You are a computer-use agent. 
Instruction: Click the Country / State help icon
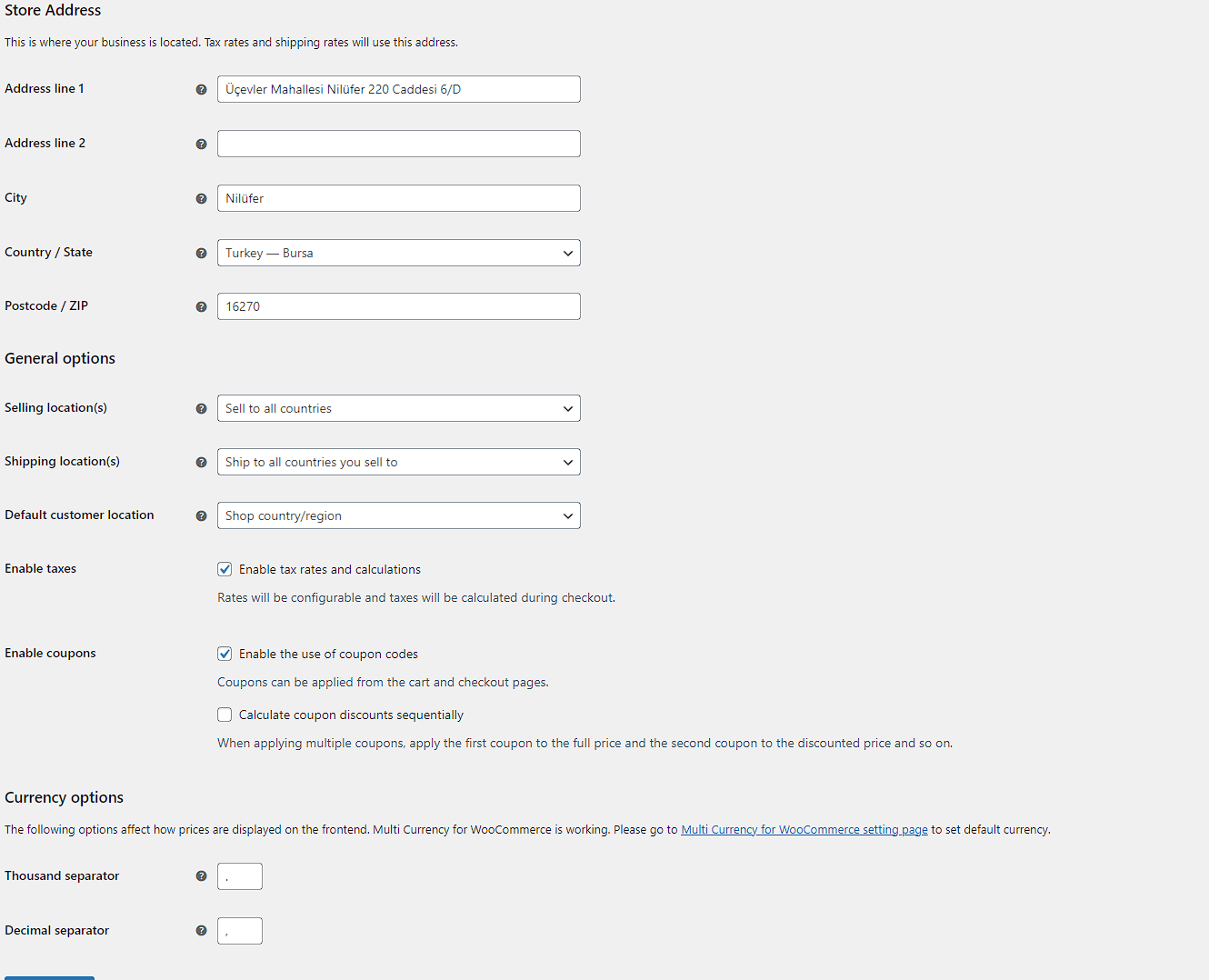[202, 253]
